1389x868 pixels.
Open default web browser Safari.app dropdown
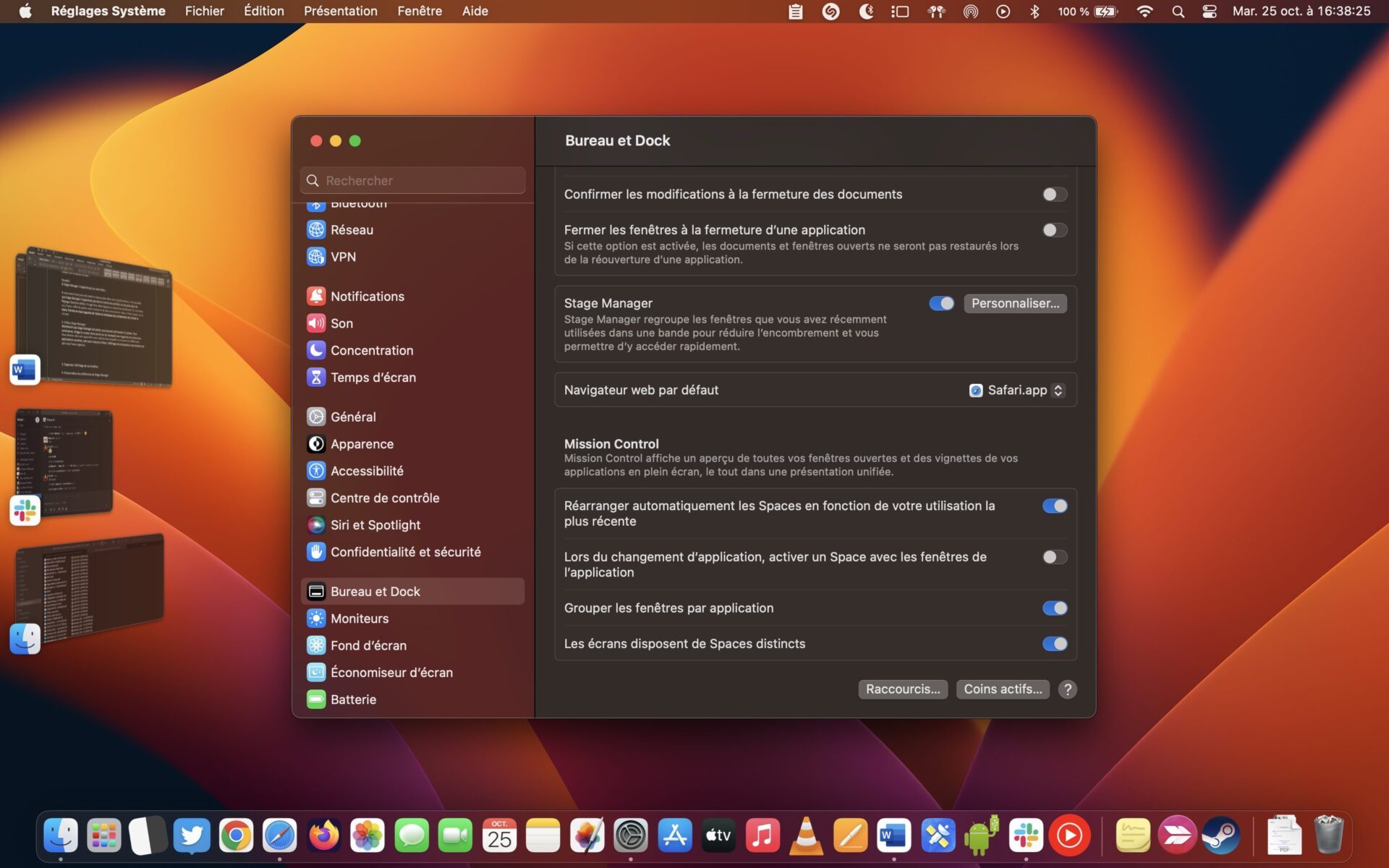click(1016, 390)
